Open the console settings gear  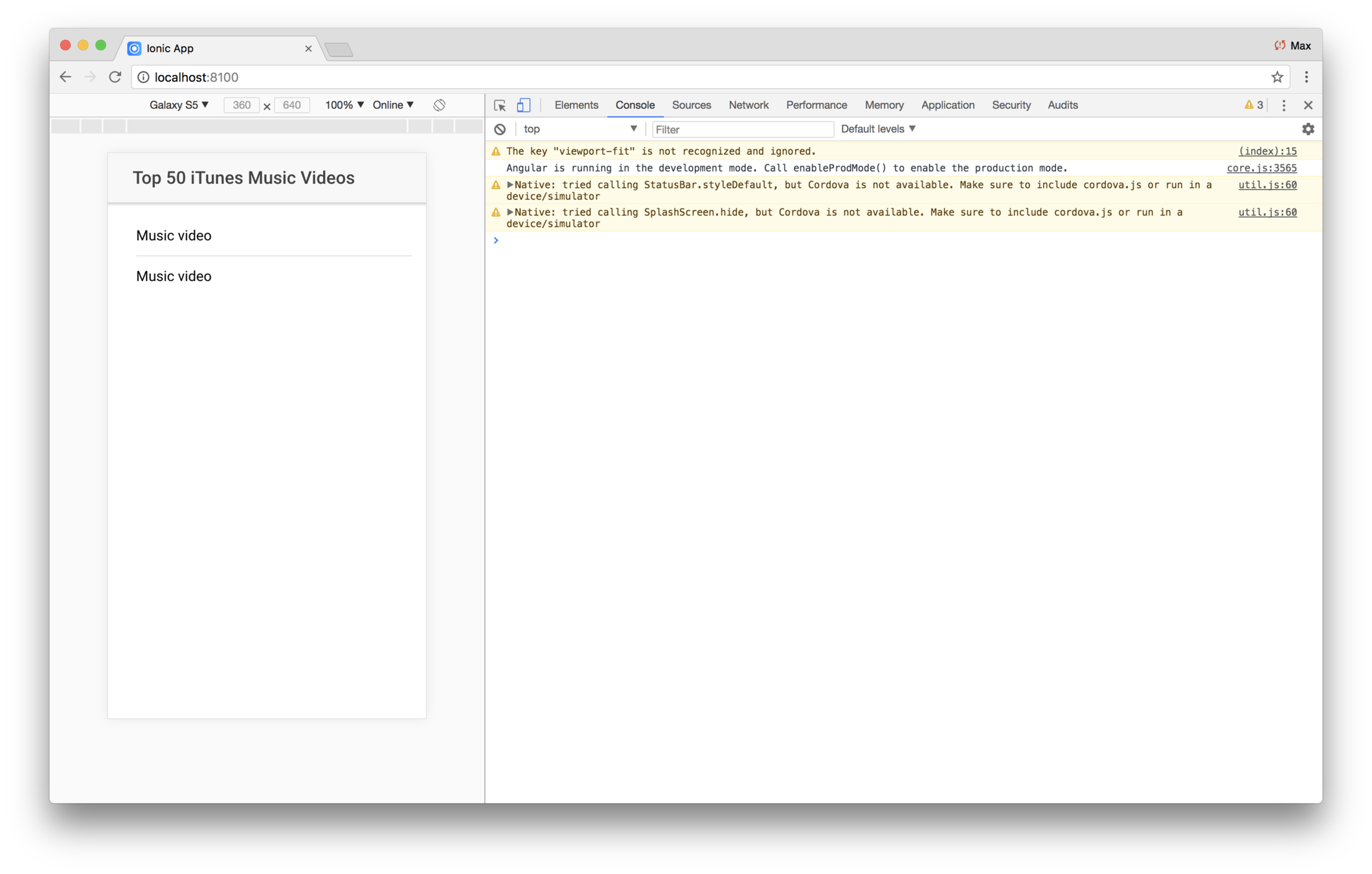[x=1308, y=129]
